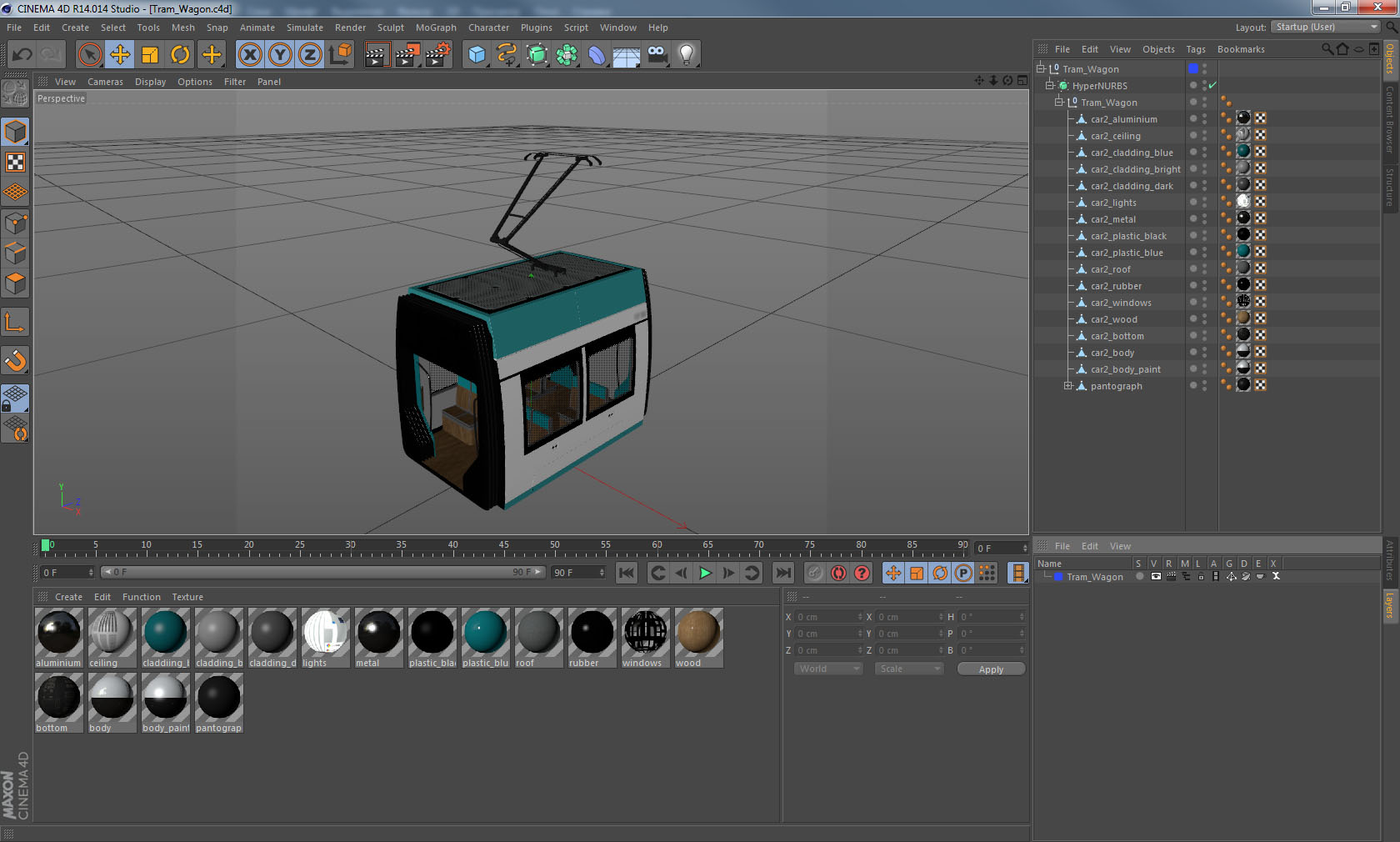Select the car2_cladding_blue object

(1132, 153)
